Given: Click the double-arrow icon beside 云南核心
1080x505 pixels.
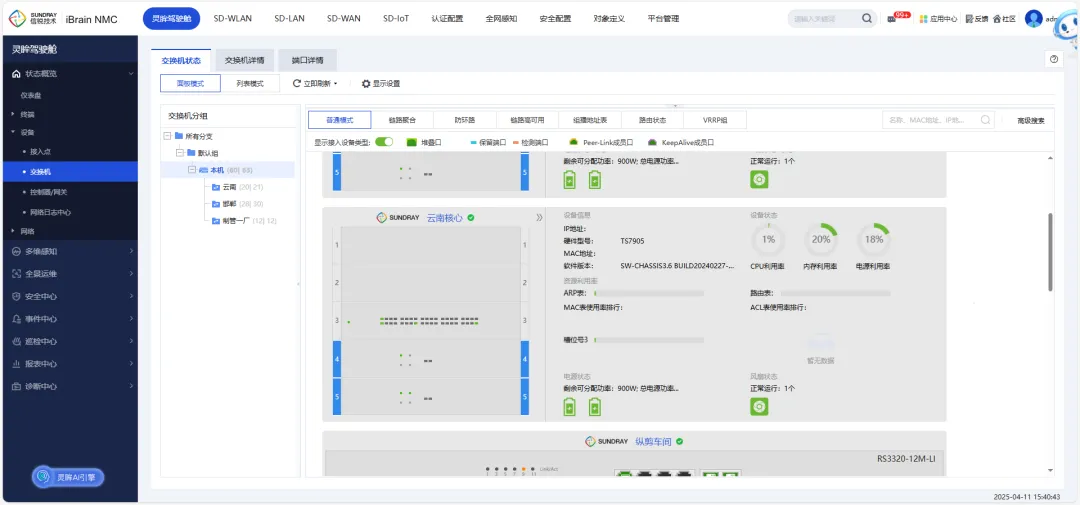Looking at the screenshot, I should pos(539,217).
